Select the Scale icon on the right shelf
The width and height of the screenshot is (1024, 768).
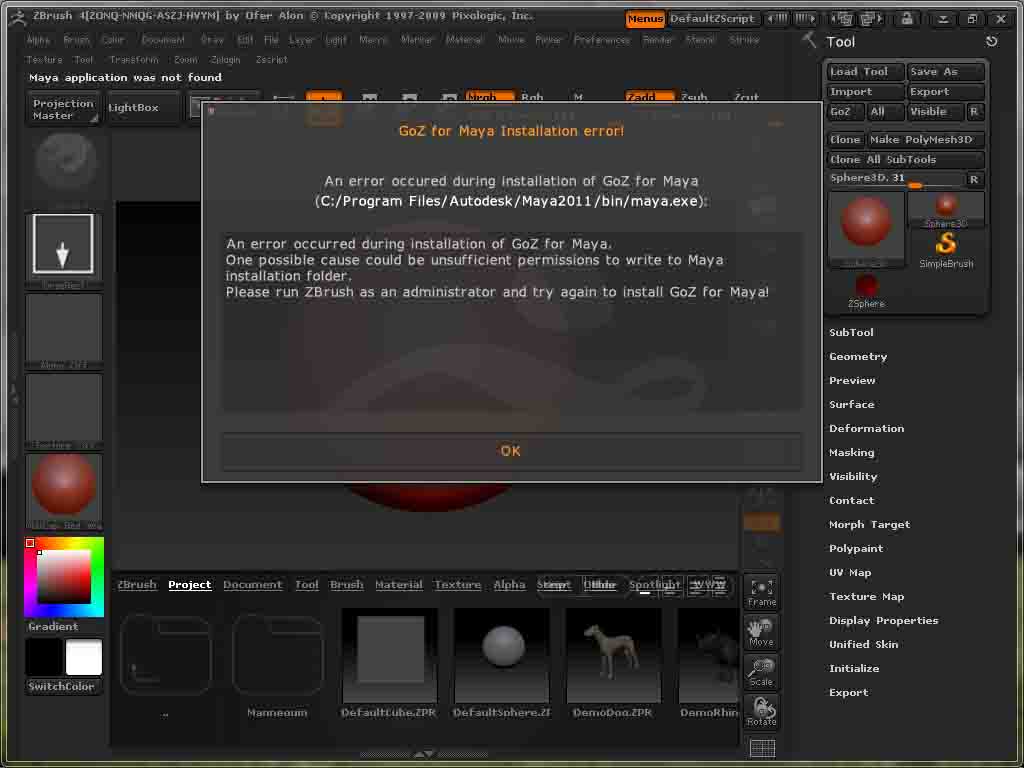(761, 673)
